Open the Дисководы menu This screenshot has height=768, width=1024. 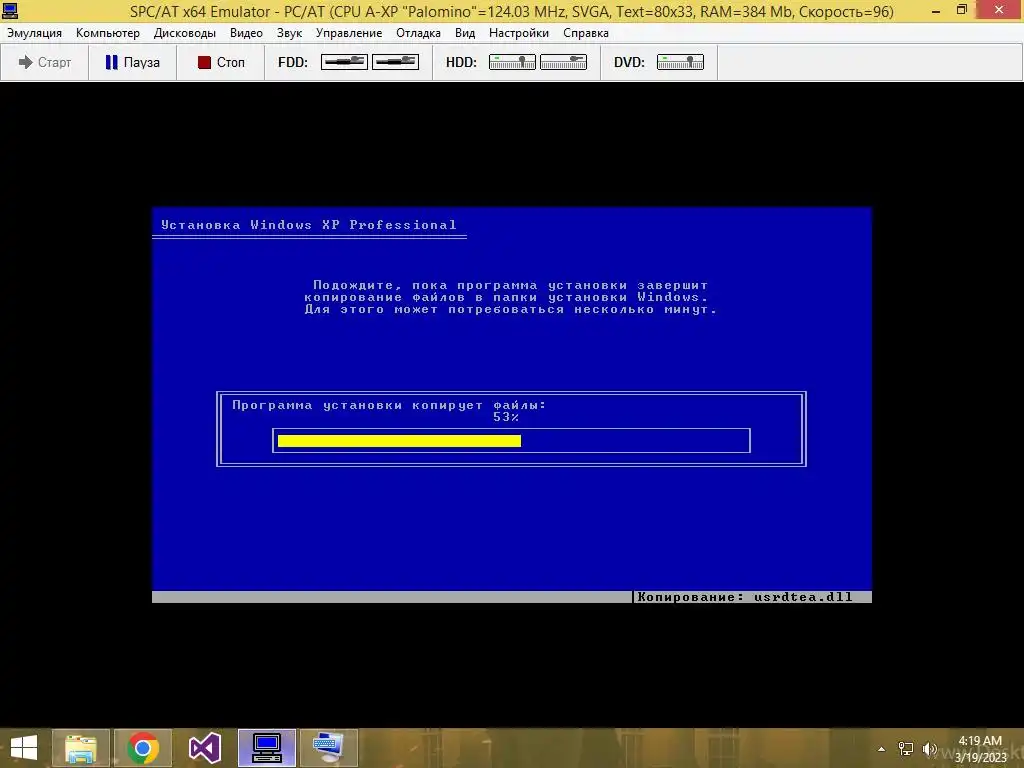[185, 33]
